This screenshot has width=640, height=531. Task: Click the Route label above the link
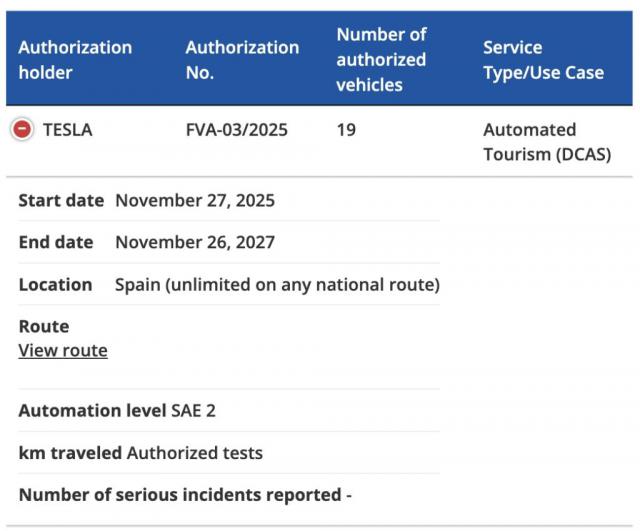44,326
